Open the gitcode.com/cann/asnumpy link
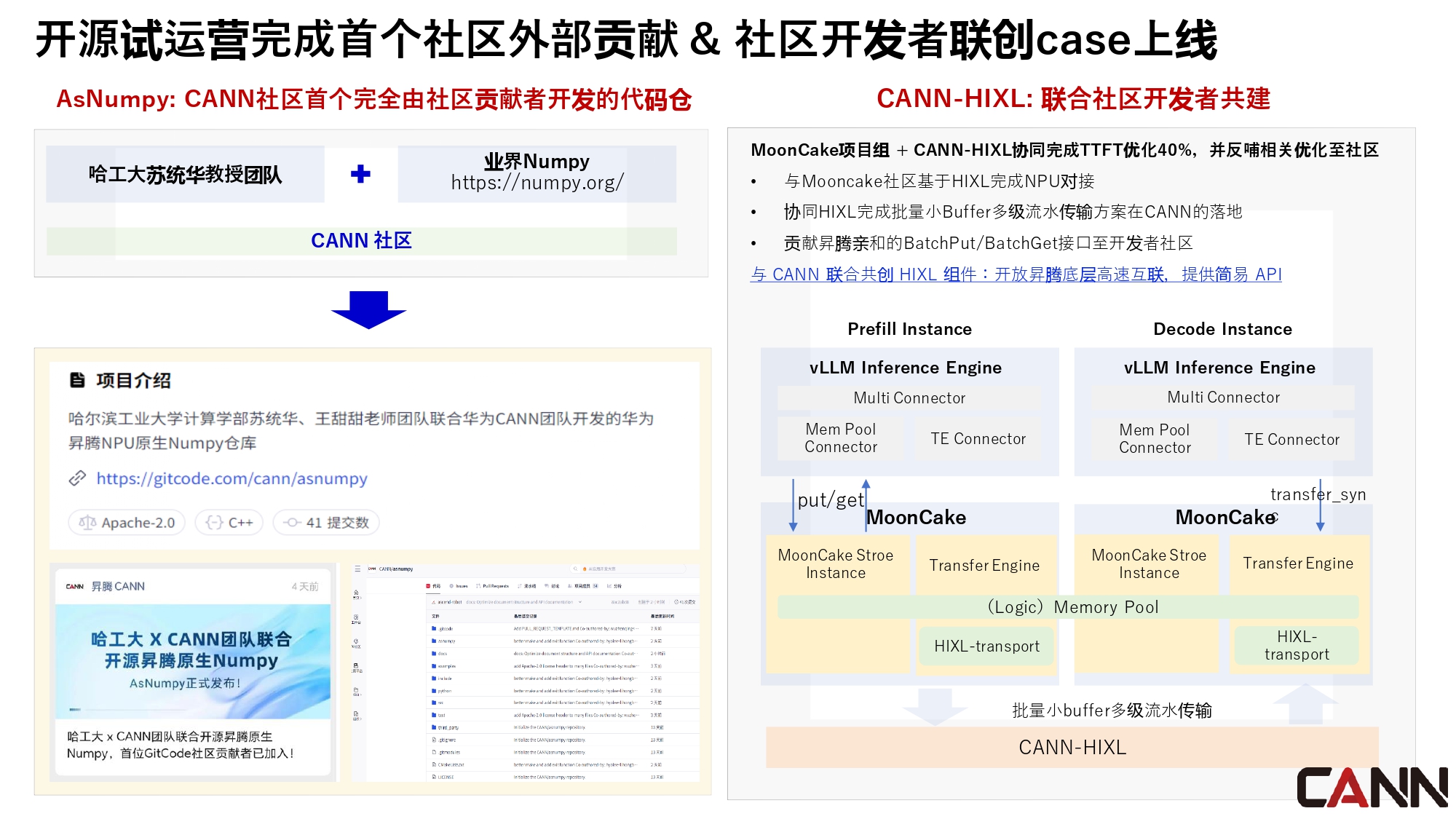 point(232,478)
